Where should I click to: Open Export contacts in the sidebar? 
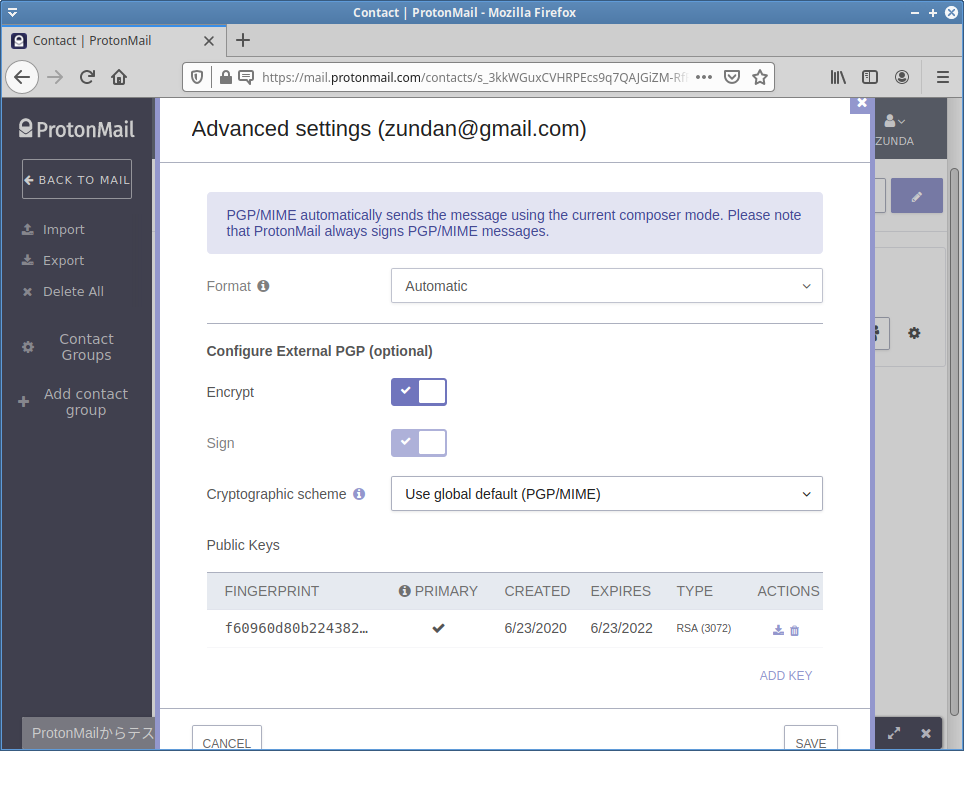click(x=53, y=260)
